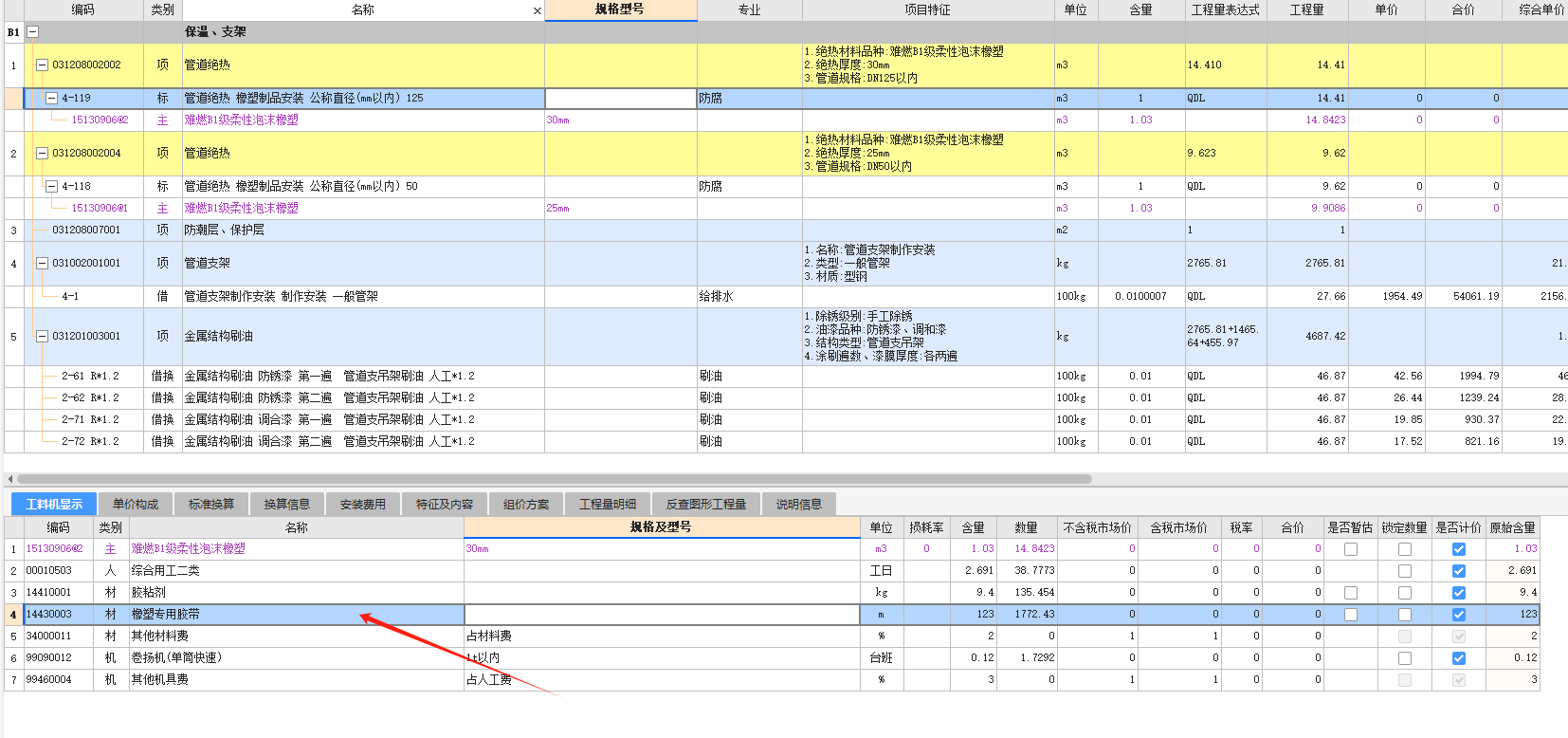The height and width of the screenshot is (738, 1568).
Task: Collapse the 4-119 quota sub-item
Action: [52, 98]
